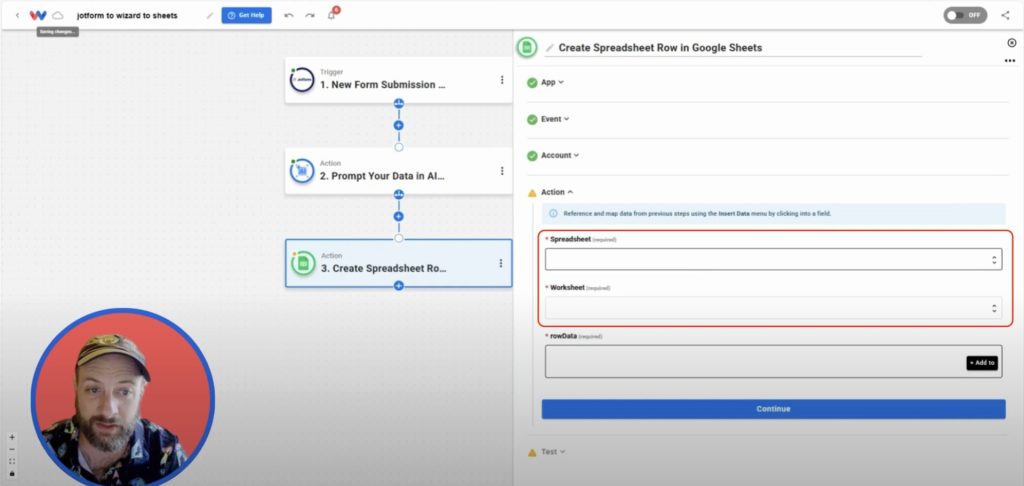The image size is (1024, 486).
Task: Open options menu for step 2
Action: pyautogui.click(x=502, y=170)
